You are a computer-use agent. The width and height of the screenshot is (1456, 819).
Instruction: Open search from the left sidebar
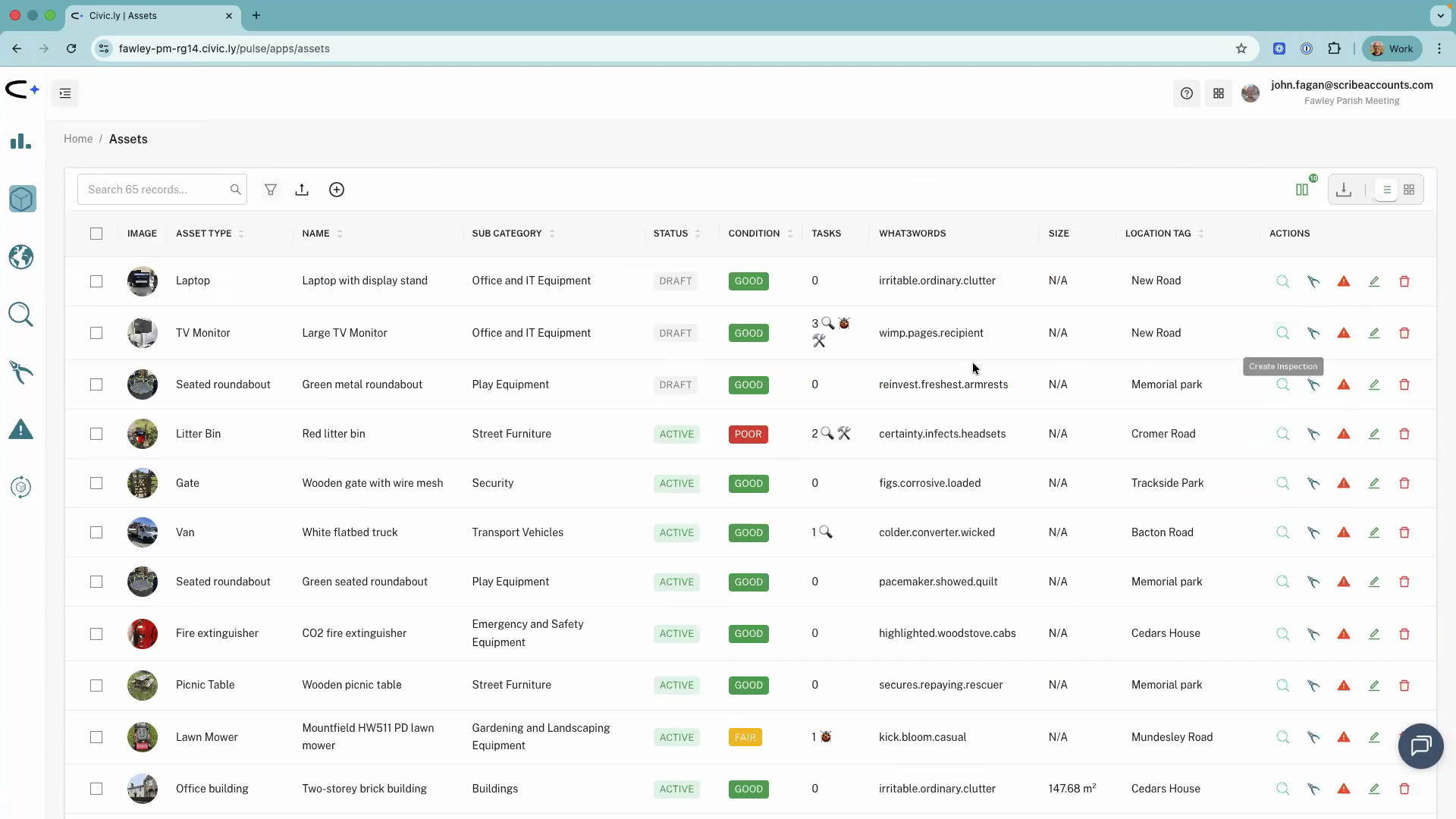(20, 314)
